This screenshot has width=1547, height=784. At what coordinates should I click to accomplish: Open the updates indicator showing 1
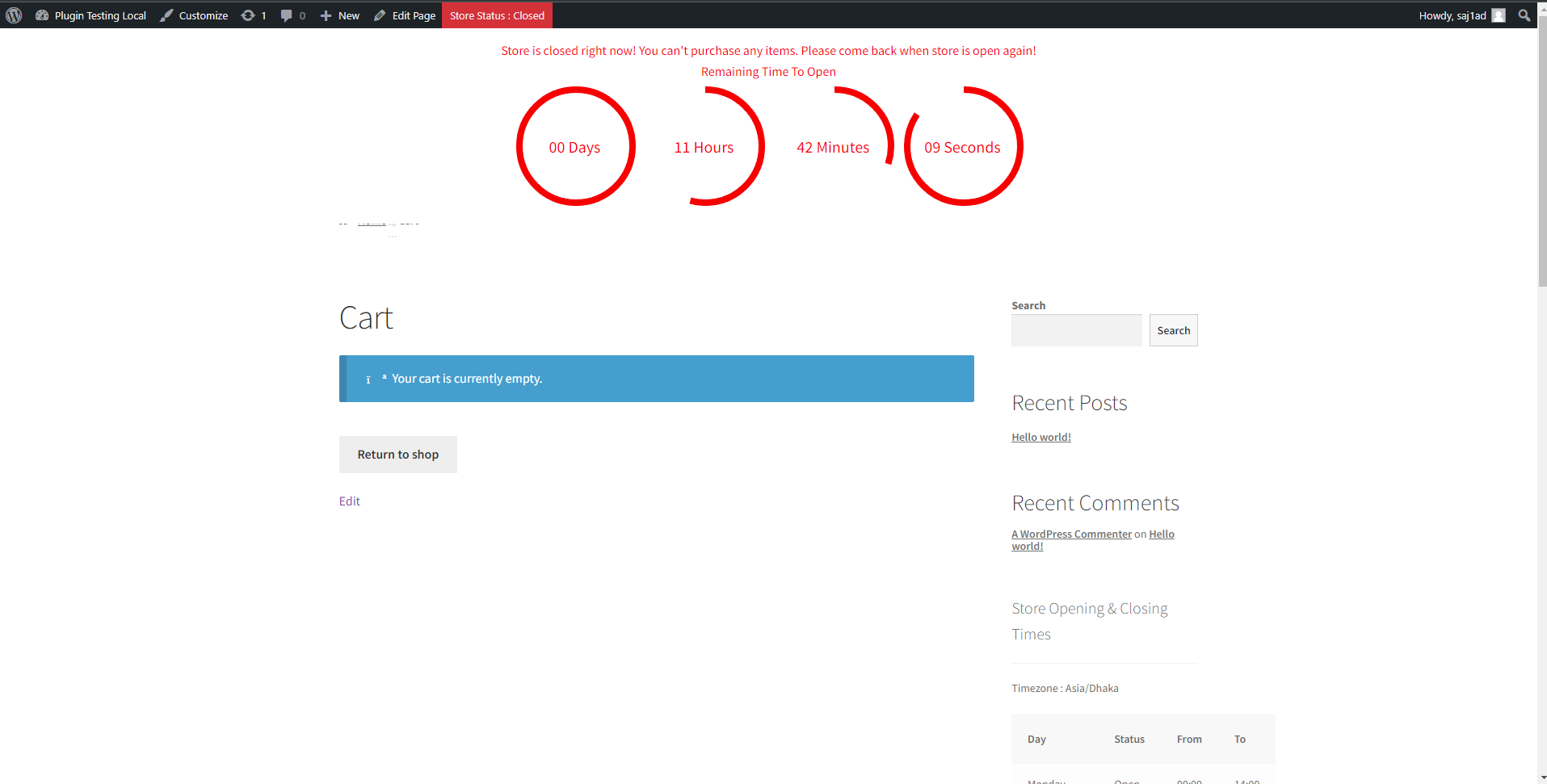(x=254, y=15)
